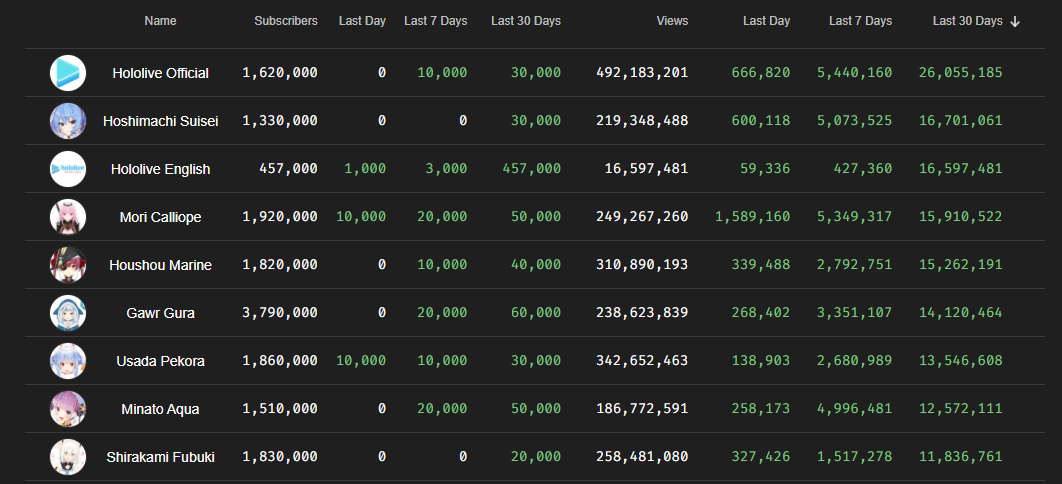Click Hoshimachi Suisei's avatar icon

pos(68,121)
